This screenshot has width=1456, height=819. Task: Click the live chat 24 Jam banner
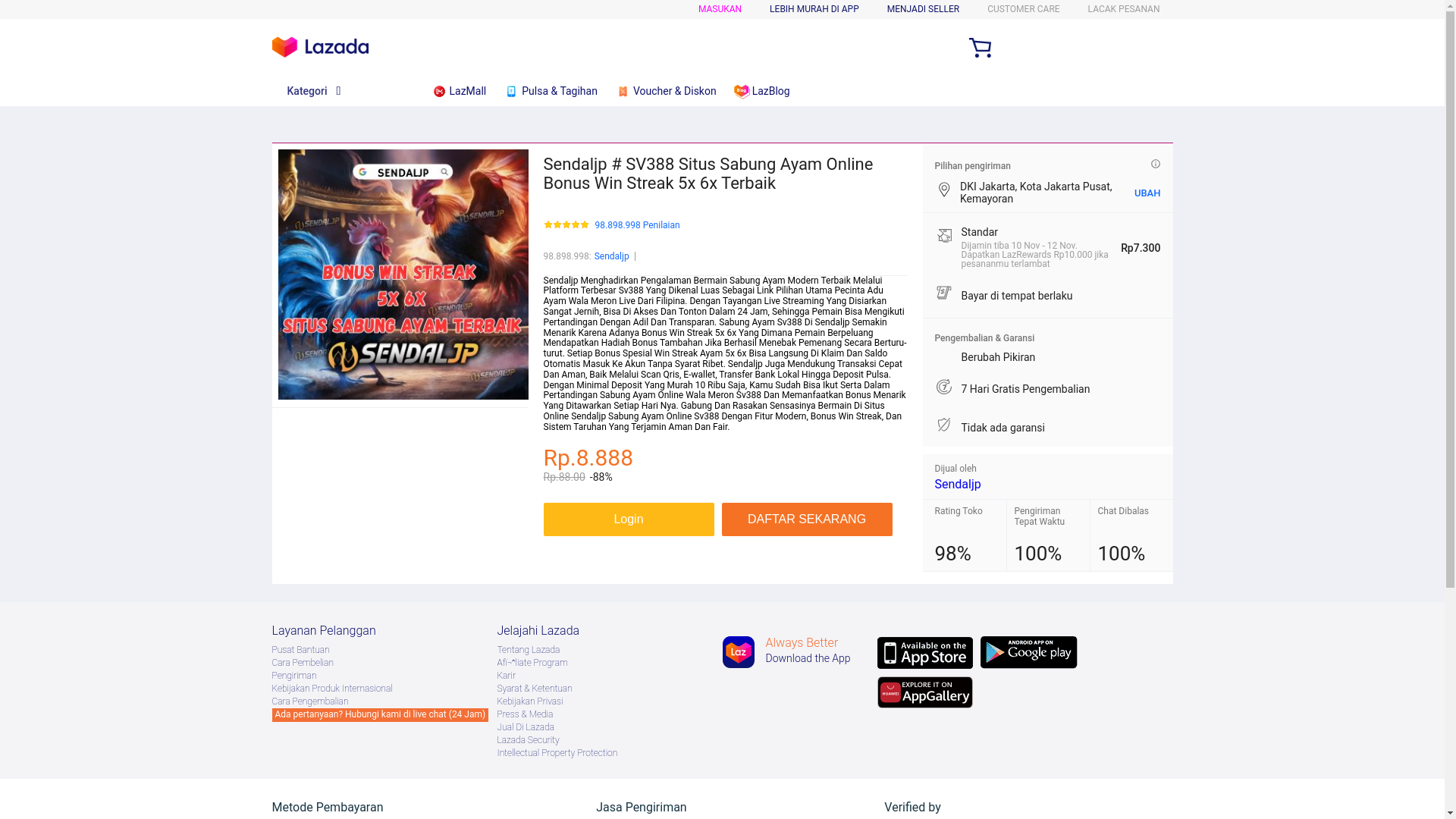click(x=379, y=715)
